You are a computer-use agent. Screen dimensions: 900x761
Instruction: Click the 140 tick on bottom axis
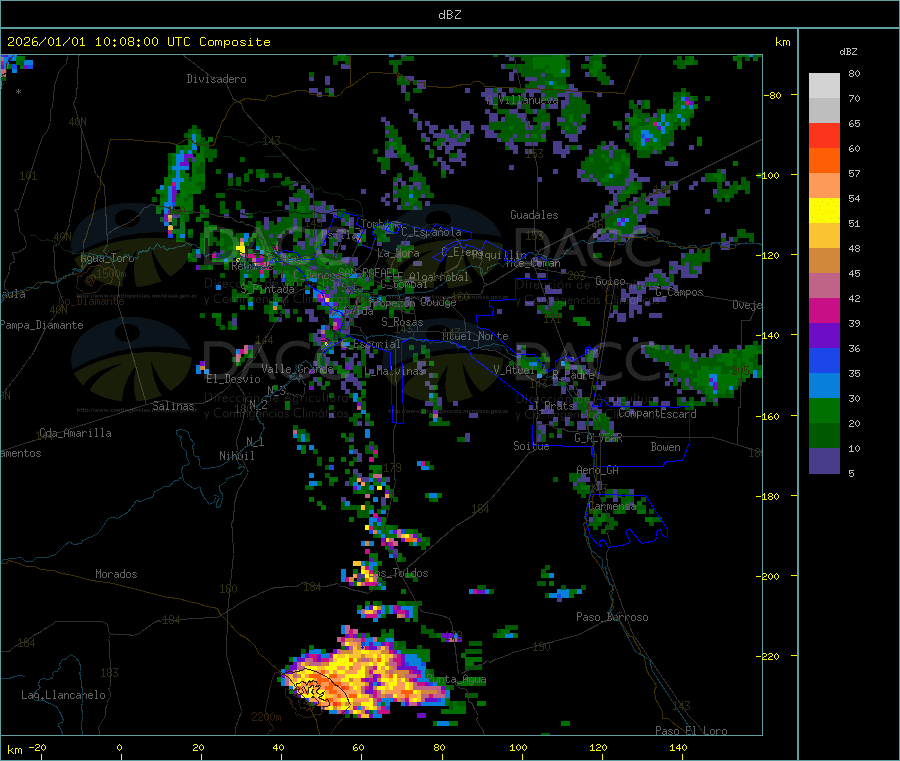click(678, 747)
